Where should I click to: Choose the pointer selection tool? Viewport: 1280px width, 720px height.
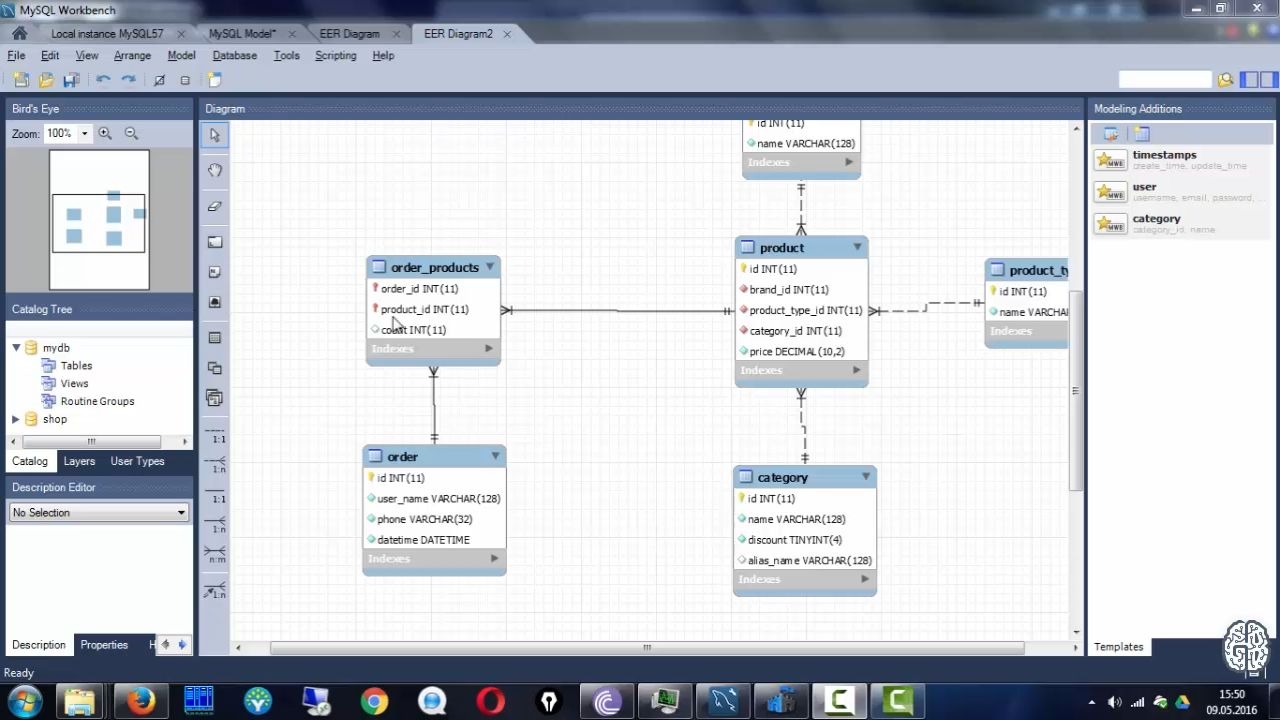click(215, 135)
